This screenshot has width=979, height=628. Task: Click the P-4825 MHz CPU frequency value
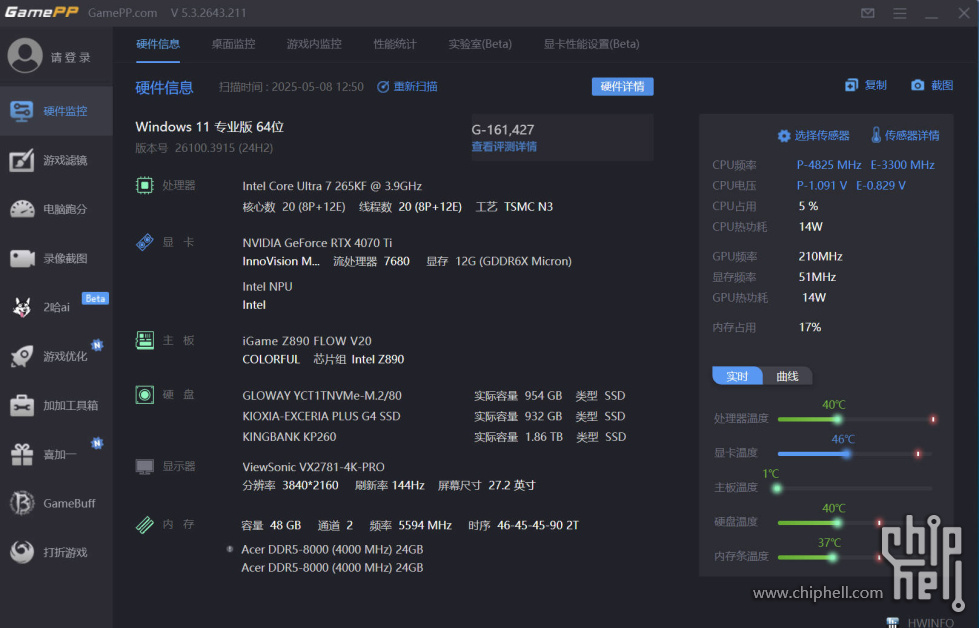(x=829, y=165)
